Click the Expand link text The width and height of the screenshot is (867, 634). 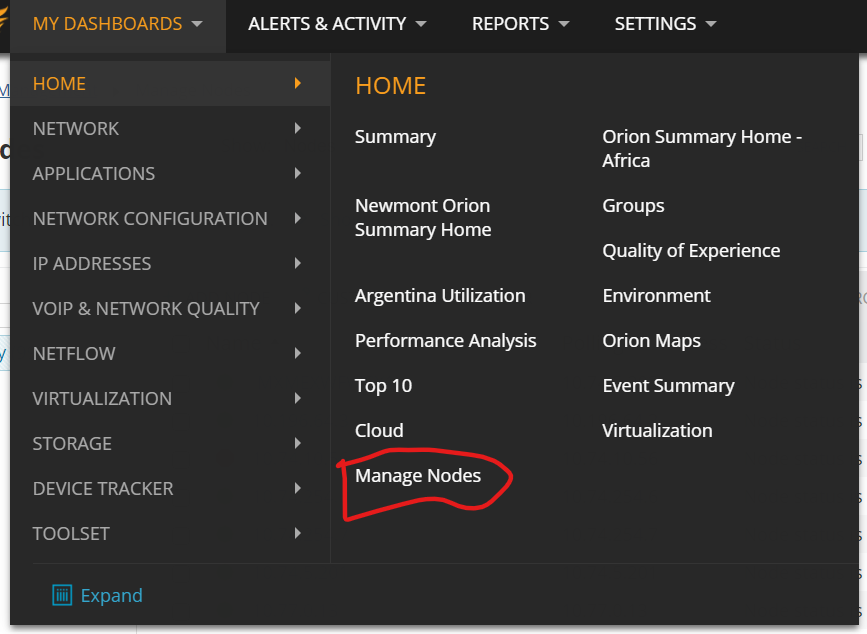(112, 596)
